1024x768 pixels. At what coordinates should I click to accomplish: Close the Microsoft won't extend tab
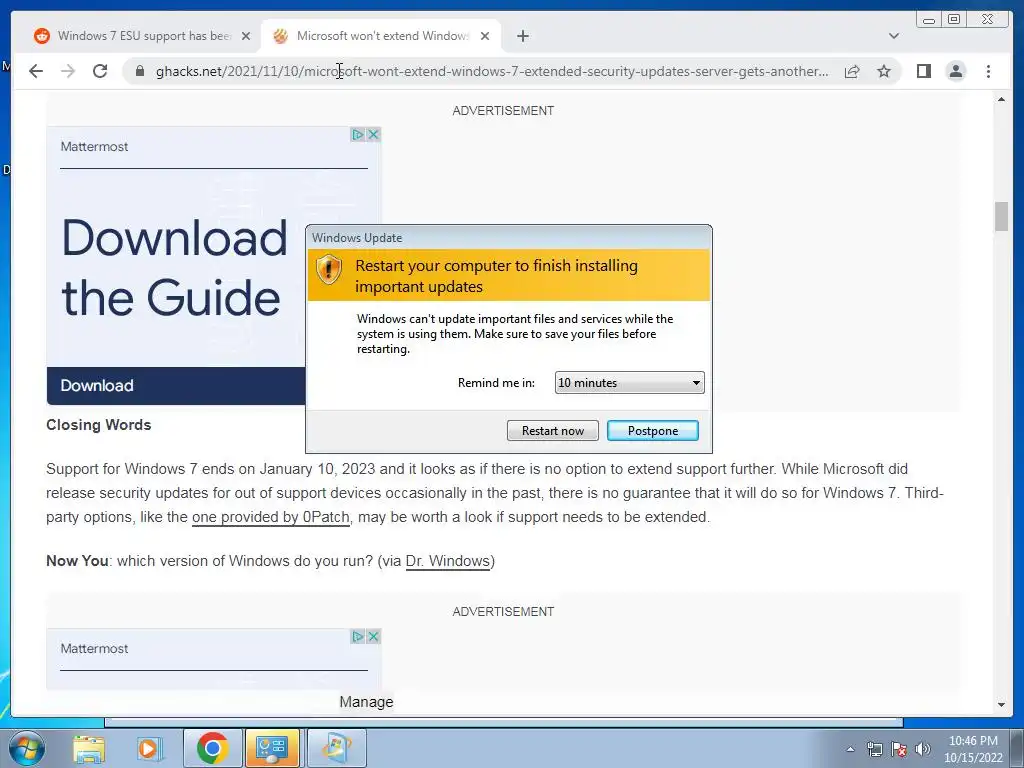pyautogui.click(x=485, y=36)
